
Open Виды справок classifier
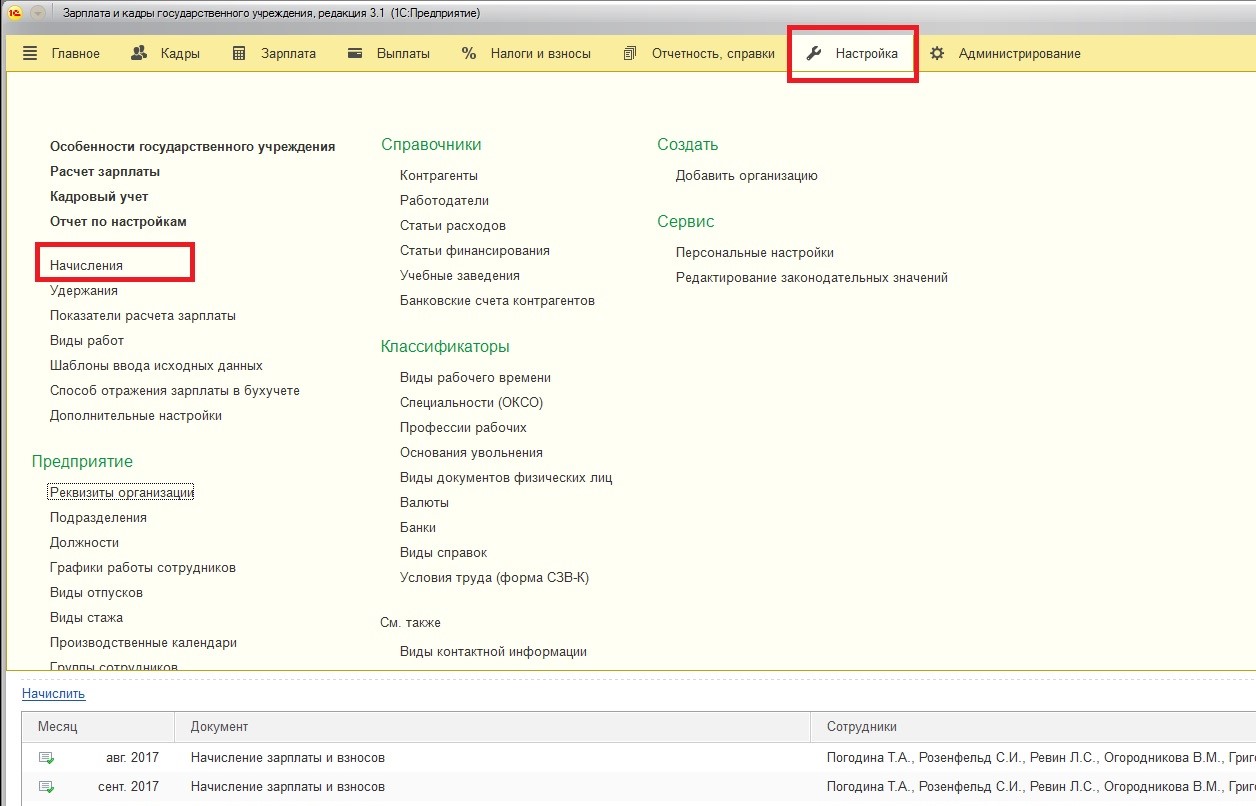point(443,552)
